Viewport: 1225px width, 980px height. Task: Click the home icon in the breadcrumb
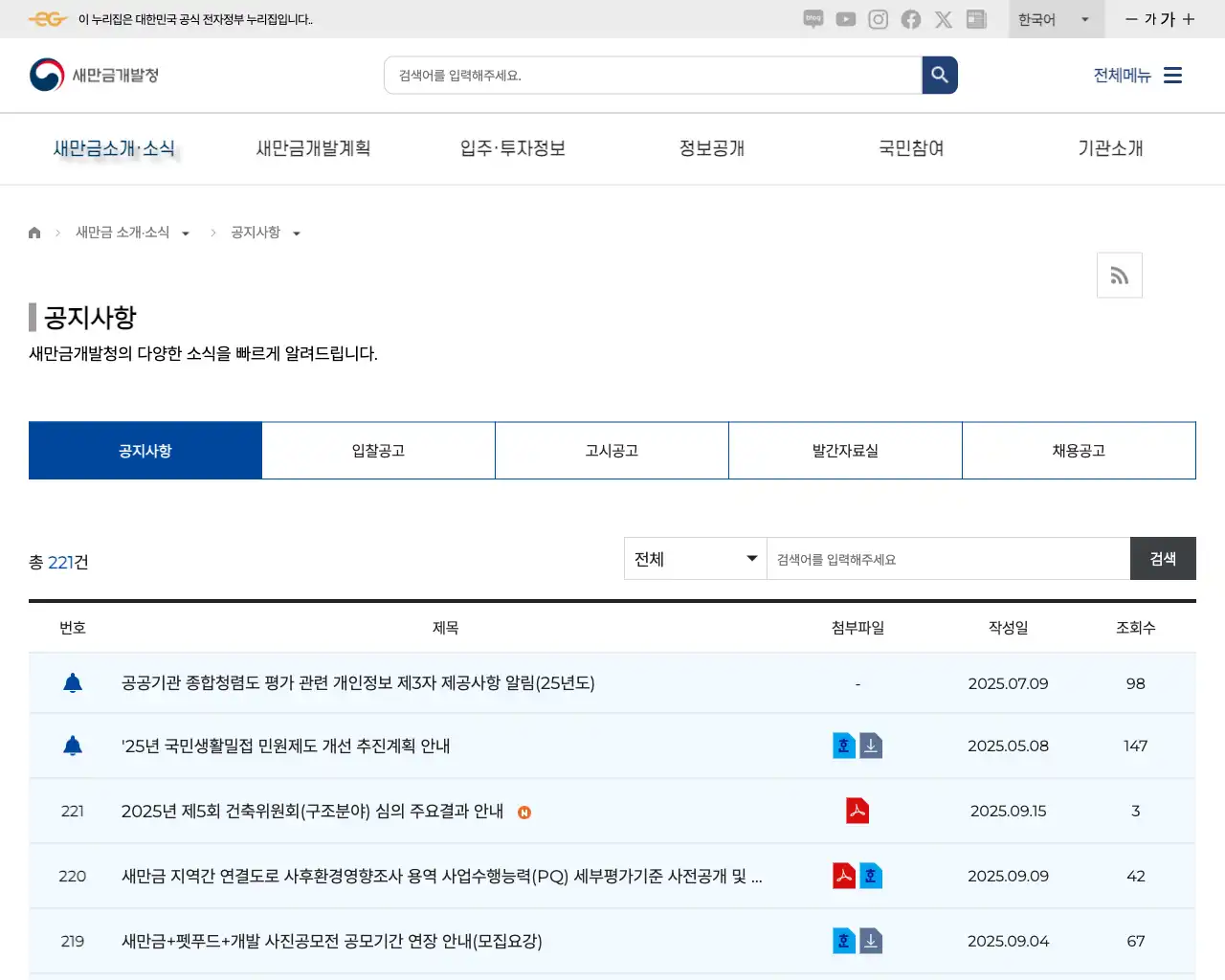(x=34, y=233)
